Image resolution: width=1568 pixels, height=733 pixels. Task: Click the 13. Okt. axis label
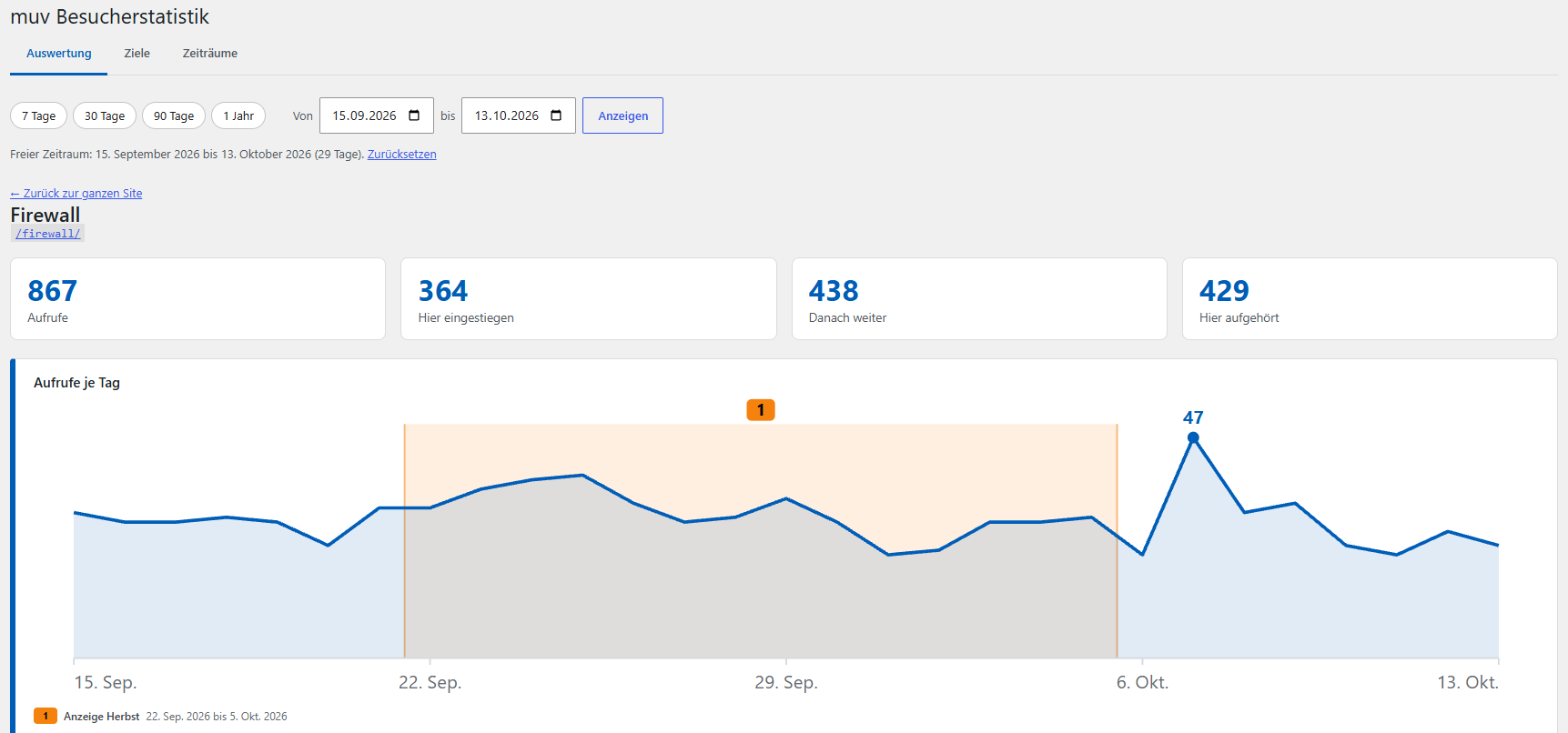[1469, 683]
